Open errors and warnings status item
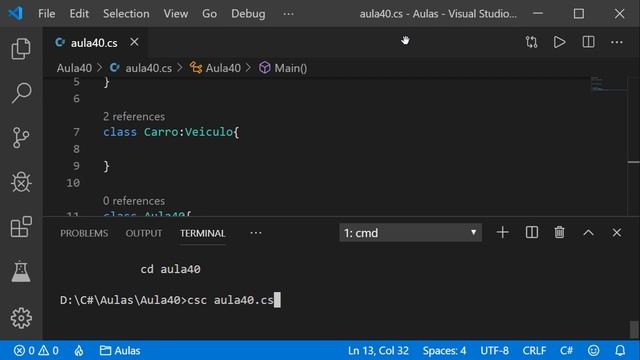 (36, 351)
